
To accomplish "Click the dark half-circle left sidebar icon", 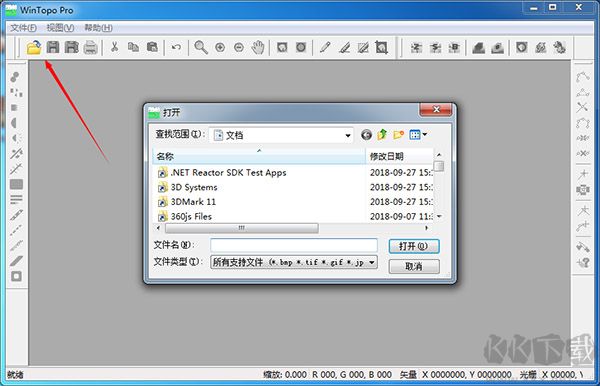I will point(15,123).
